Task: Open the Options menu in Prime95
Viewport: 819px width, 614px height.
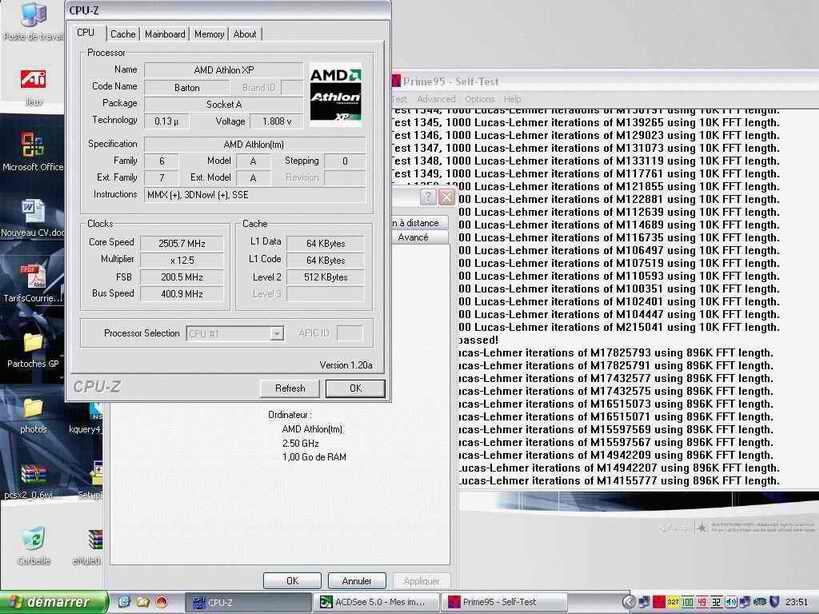Action: 479,99
